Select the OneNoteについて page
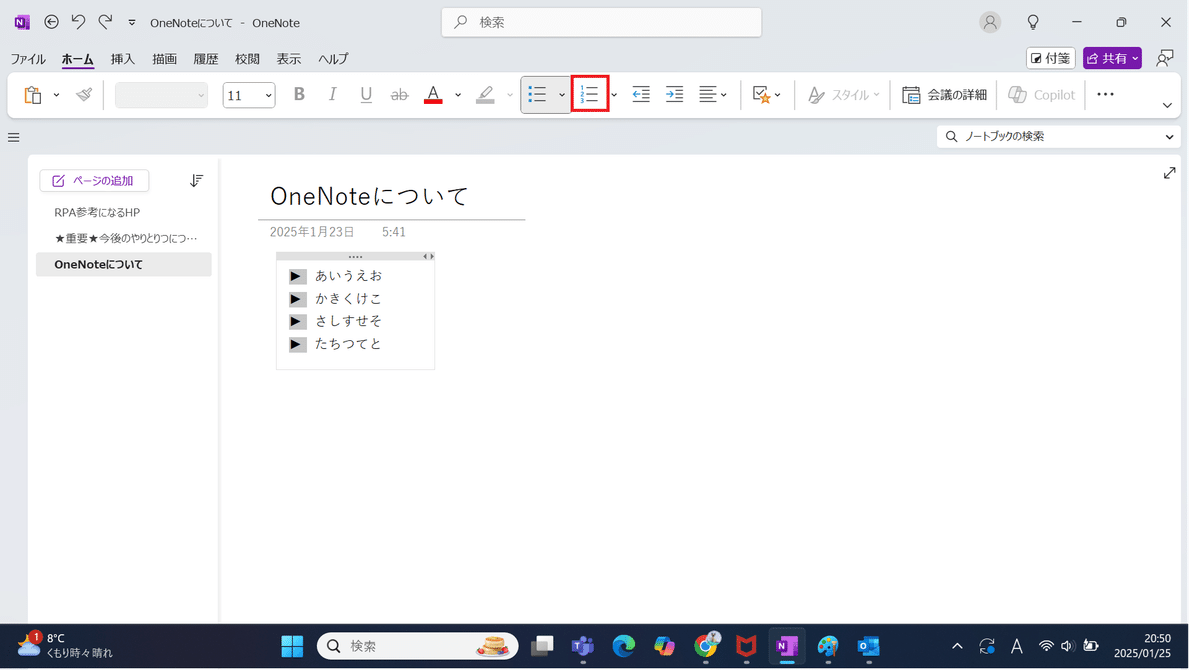Image resolution: width=1200 pixels, height=670 pixels. point(123,265)
